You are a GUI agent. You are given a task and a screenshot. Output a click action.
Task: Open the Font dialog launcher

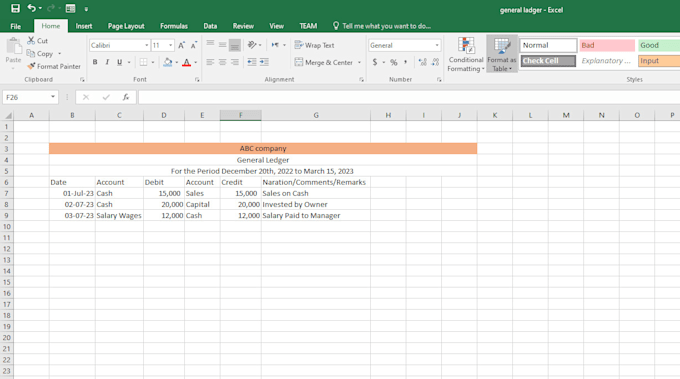[197, 80]
